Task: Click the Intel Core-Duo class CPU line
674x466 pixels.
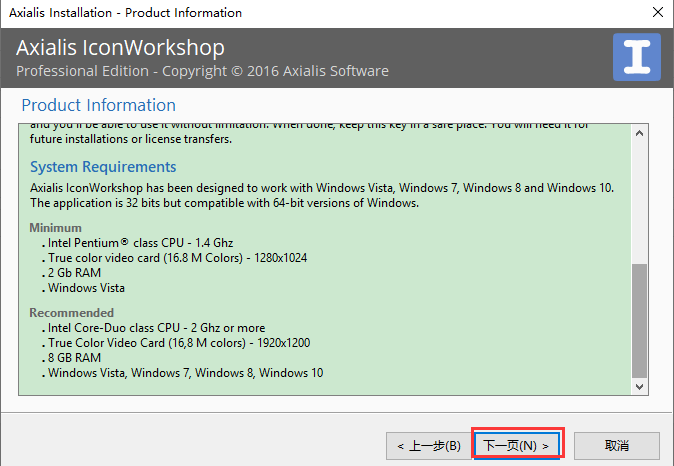Action: pos(153,328)
